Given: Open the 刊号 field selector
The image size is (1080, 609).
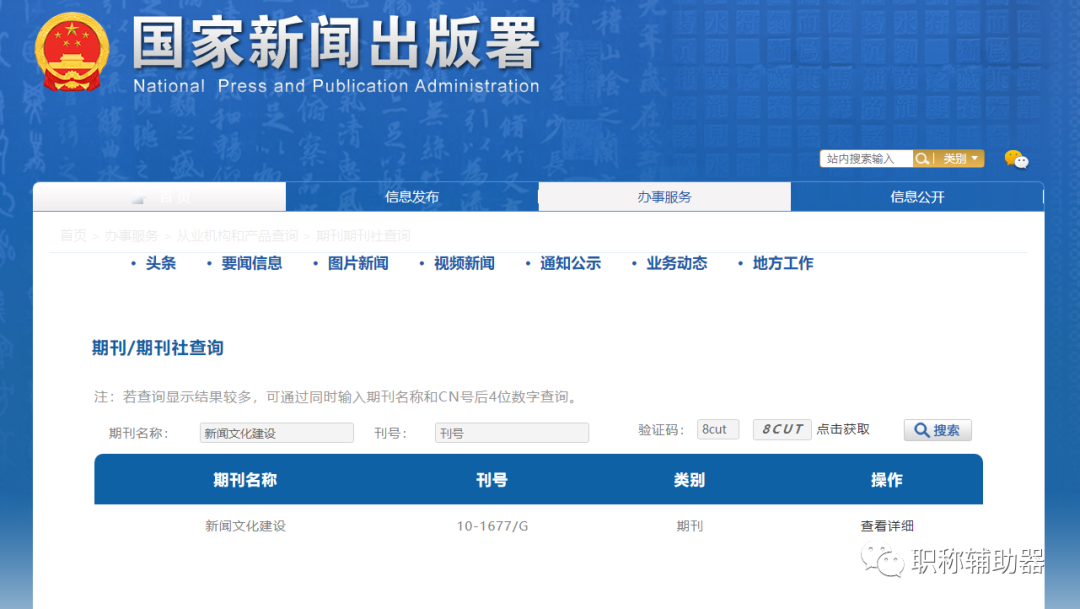Looking at the screenshot, I should 511,432.
